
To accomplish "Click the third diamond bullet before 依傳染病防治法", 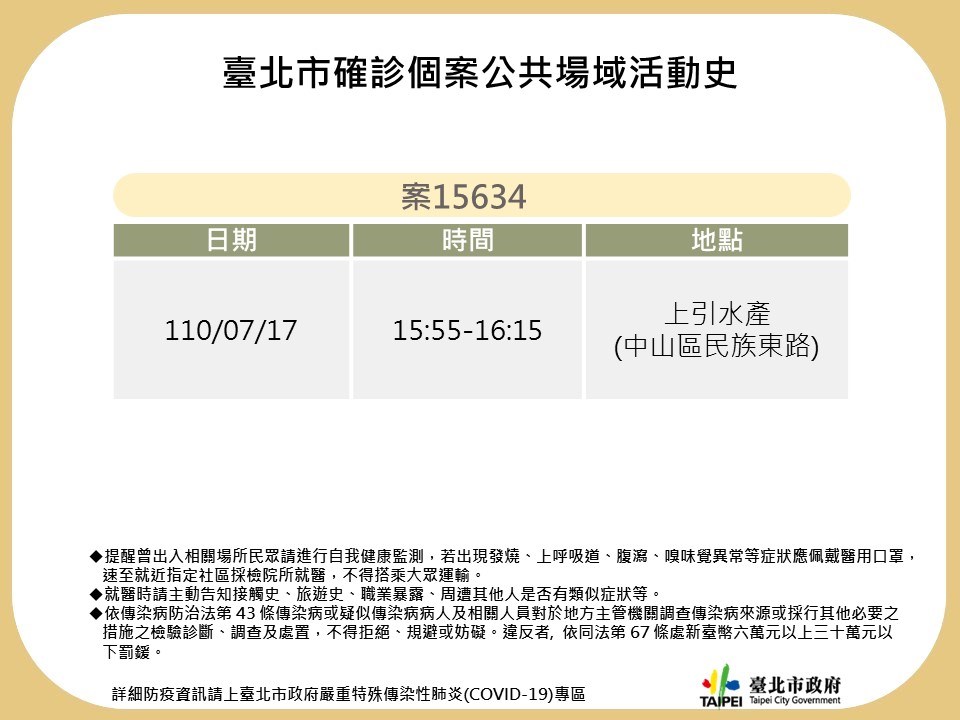I will [x=95, y=613].
